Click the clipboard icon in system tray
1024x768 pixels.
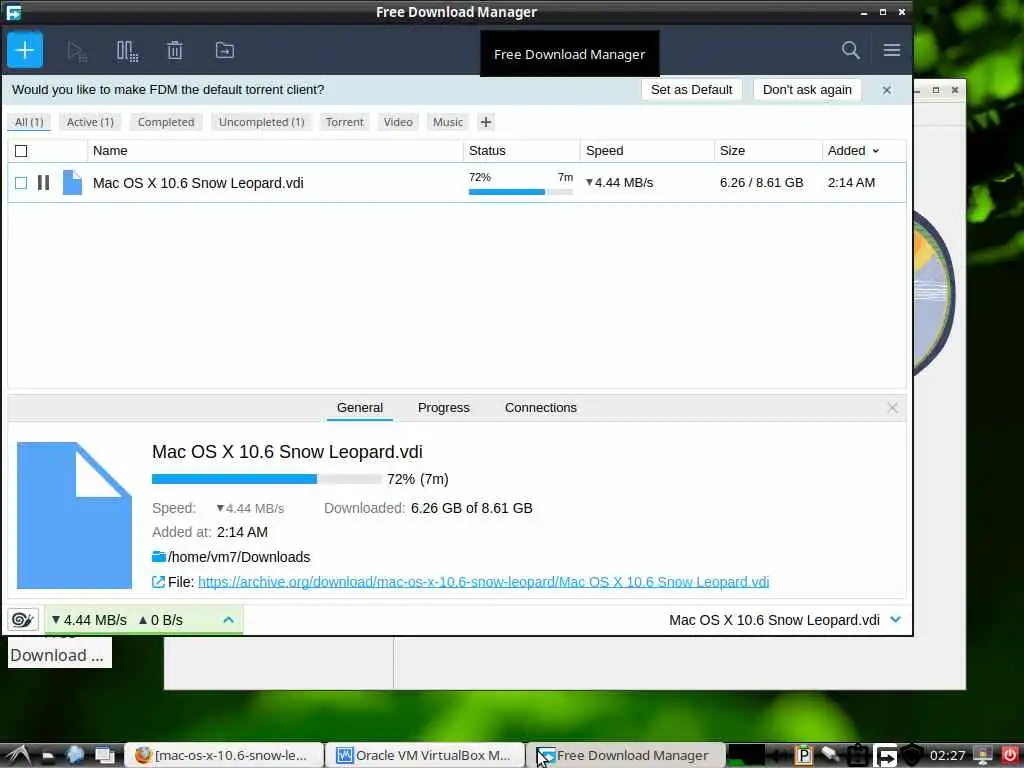[x=858, y=756]
